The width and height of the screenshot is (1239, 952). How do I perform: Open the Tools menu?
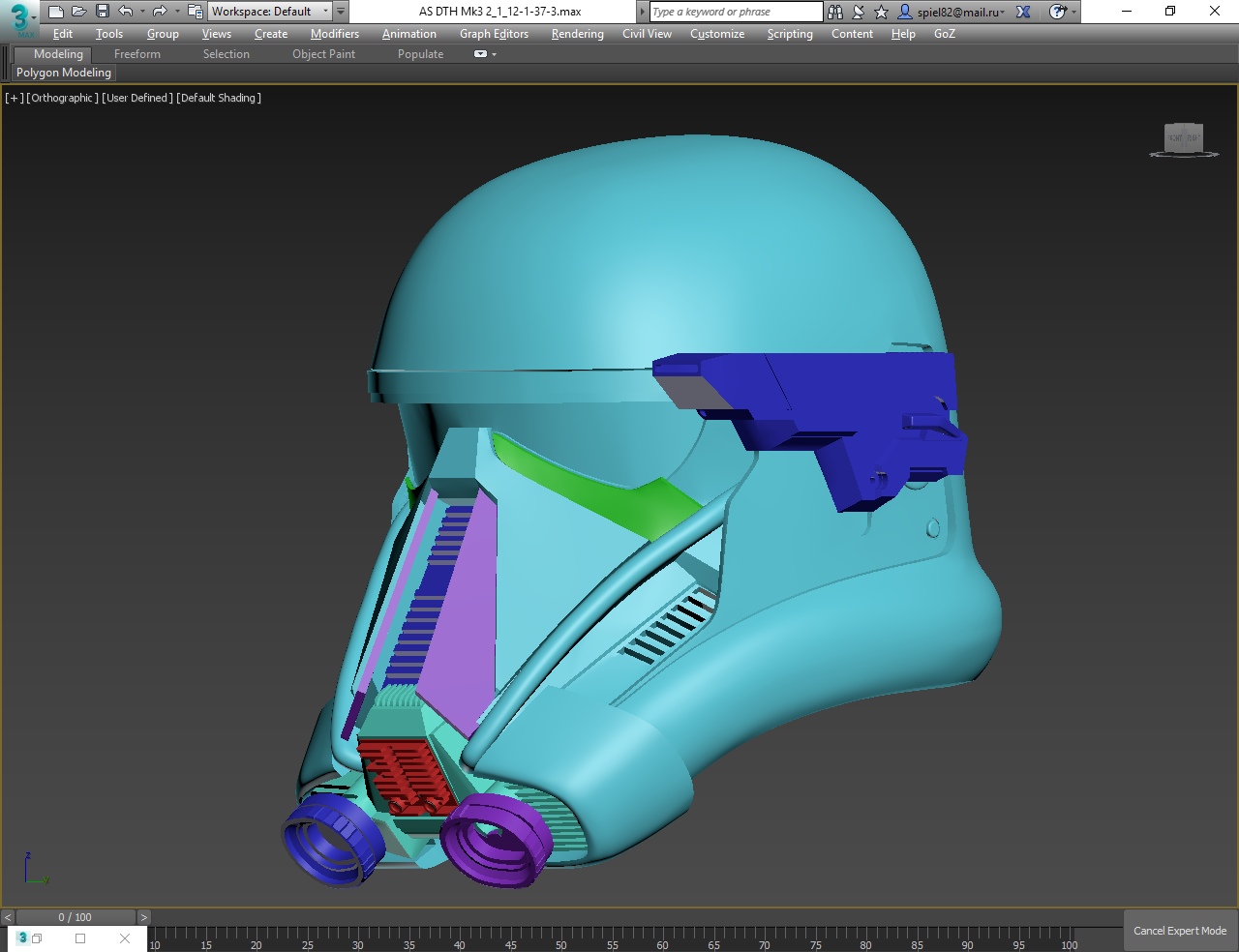[x=109, y=34]
